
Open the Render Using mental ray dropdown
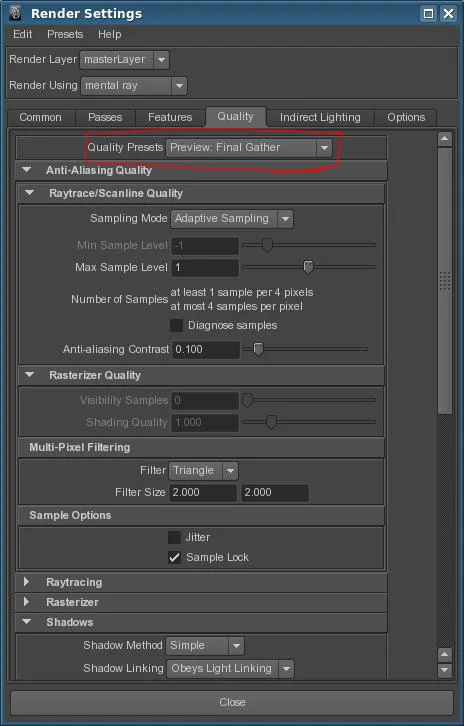133,86
